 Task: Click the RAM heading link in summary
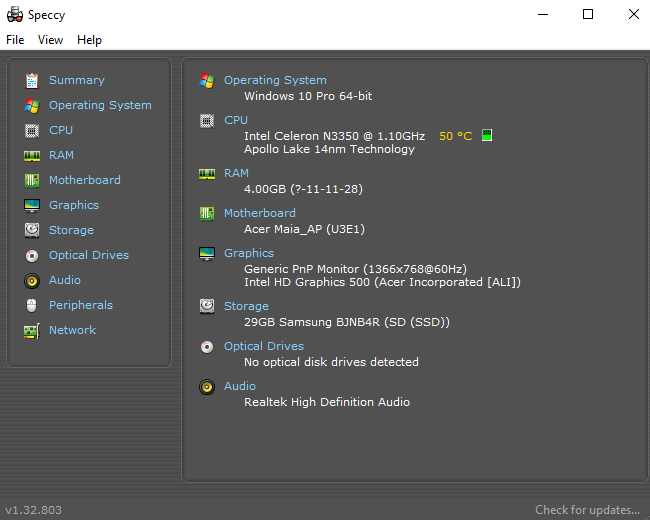[236, 173]
